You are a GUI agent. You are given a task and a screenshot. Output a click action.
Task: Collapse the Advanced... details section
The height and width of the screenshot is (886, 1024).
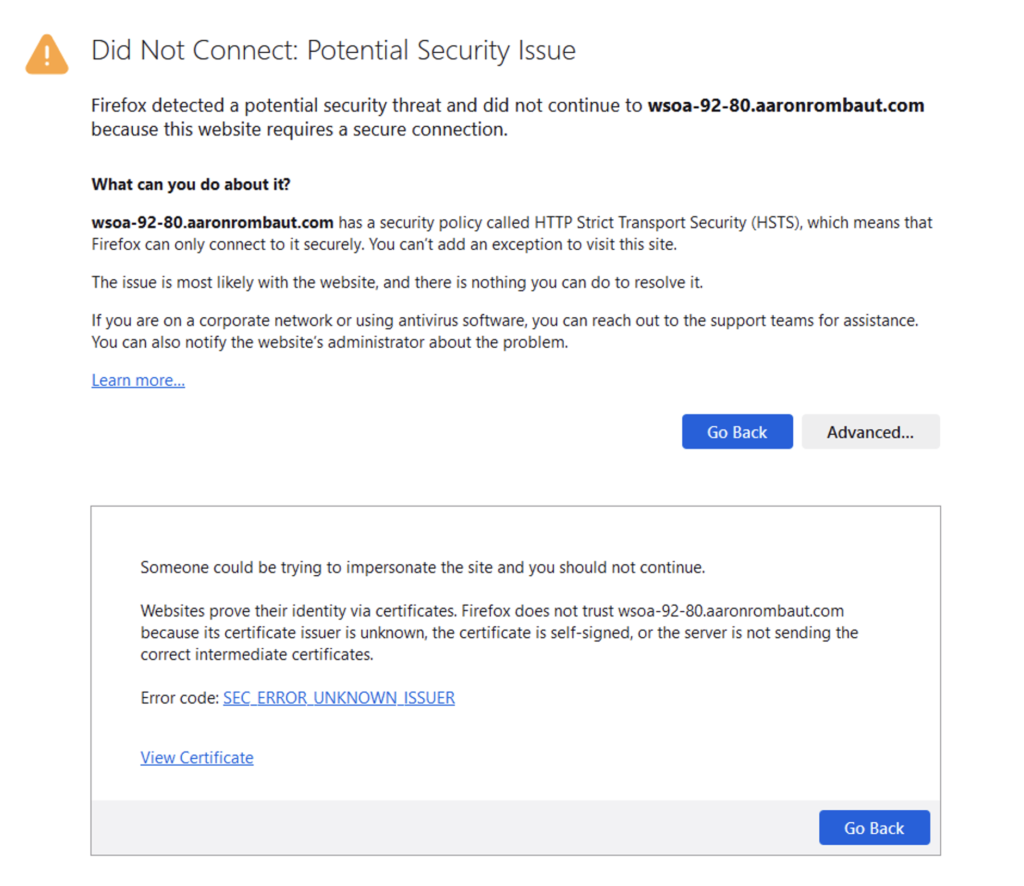click(x=870, y=432)
